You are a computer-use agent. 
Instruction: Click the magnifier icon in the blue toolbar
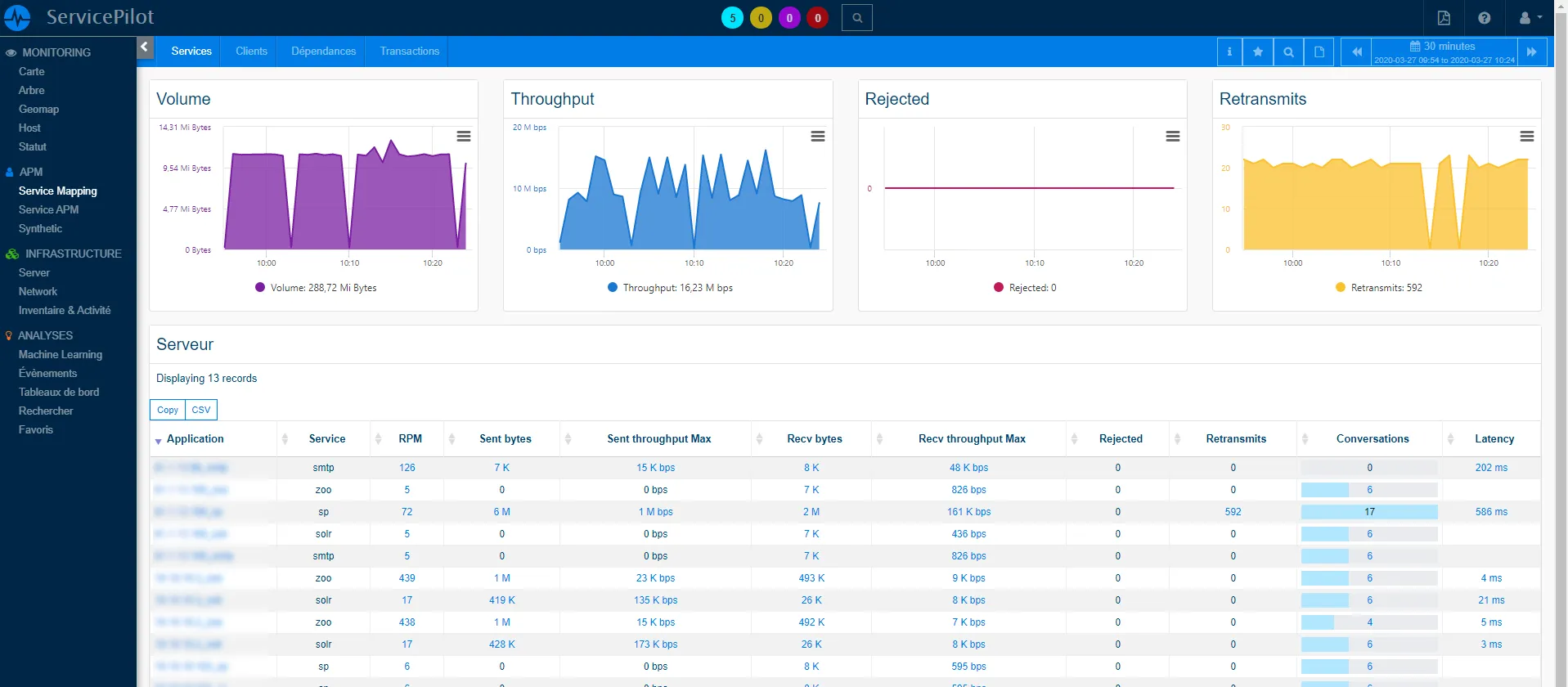(1288, 52)
